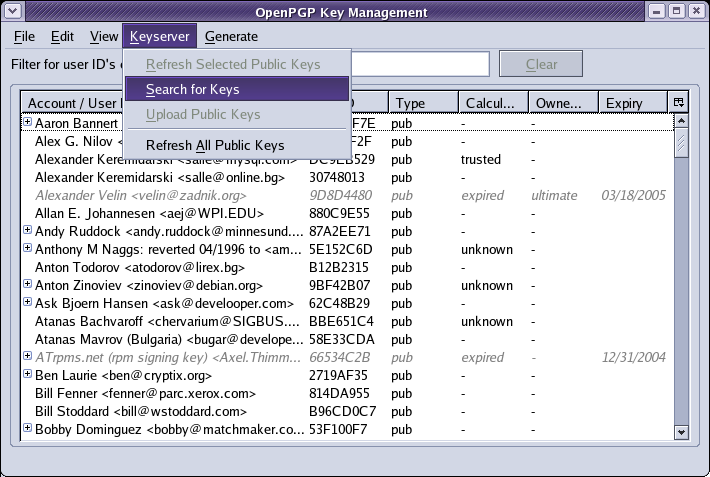Close the OpenPGP Key Management window
This screenshot has width=710, height=477.
[x=696, y=11]
